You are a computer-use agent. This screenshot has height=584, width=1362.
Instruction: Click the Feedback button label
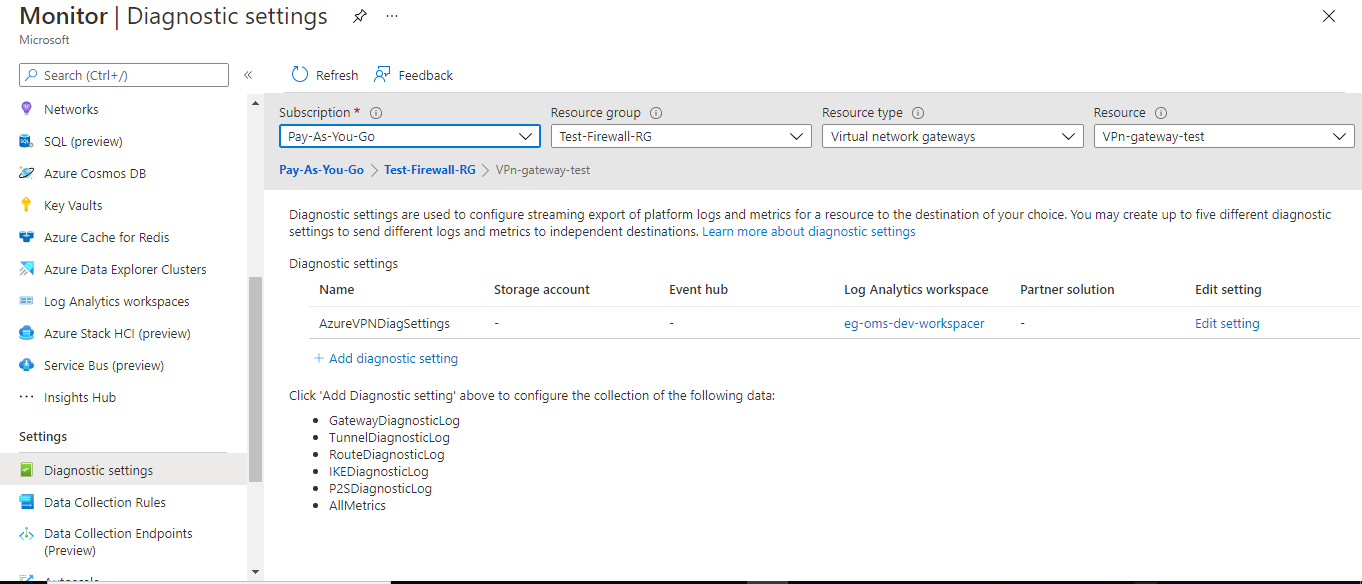click(426, 75)
